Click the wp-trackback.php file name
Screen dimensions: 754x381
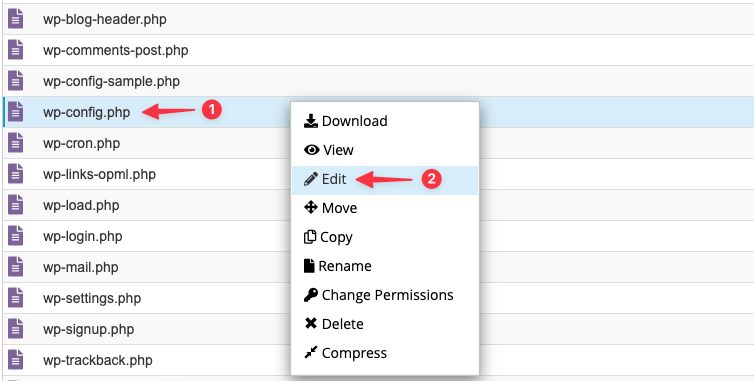(x=98, y=360)
